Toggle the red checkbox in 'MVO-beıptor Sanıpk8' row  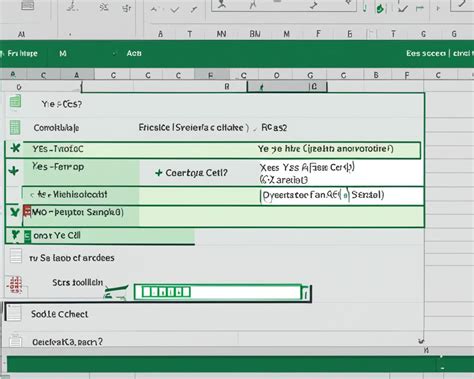click(x=27, y=211)
